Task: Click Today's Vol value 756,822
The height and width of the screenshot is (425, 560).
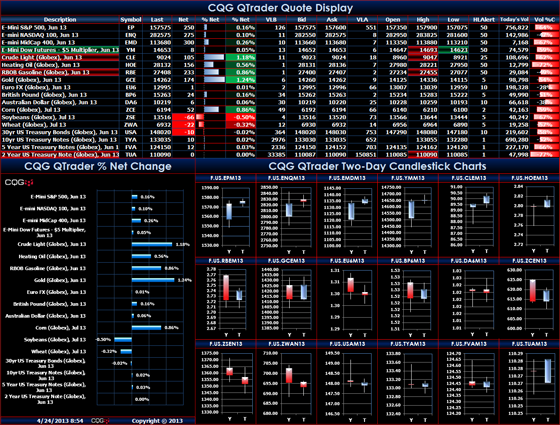Action: (514, 28)
